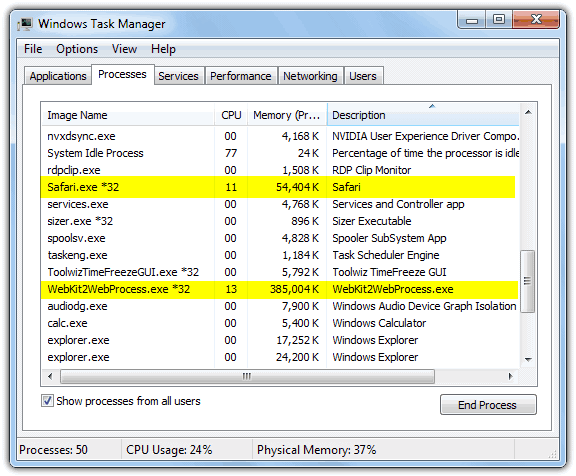The image size is (576, 476).
Task: Click the horizontal scrollbar right arrow
Action: point(510,376)
